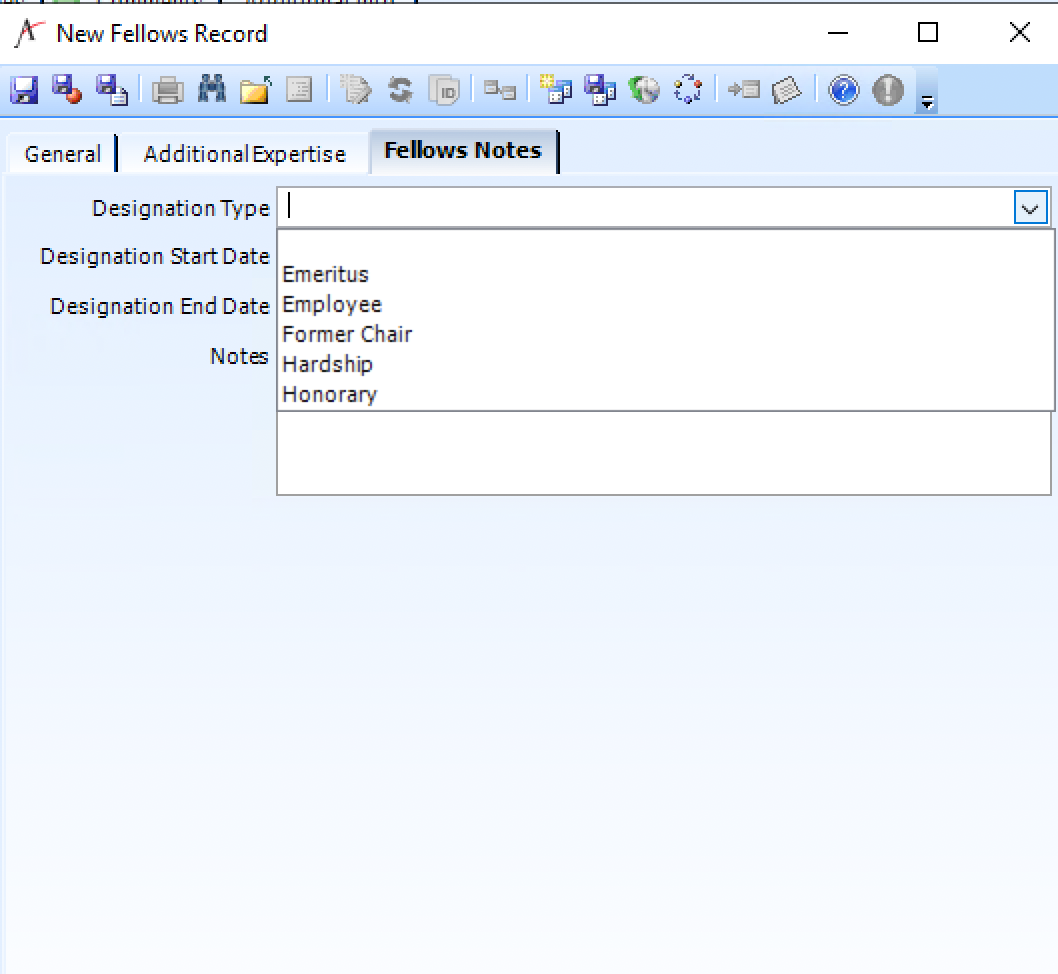
Task: Click the Refresh arrows icon
Action: [400, 90]
